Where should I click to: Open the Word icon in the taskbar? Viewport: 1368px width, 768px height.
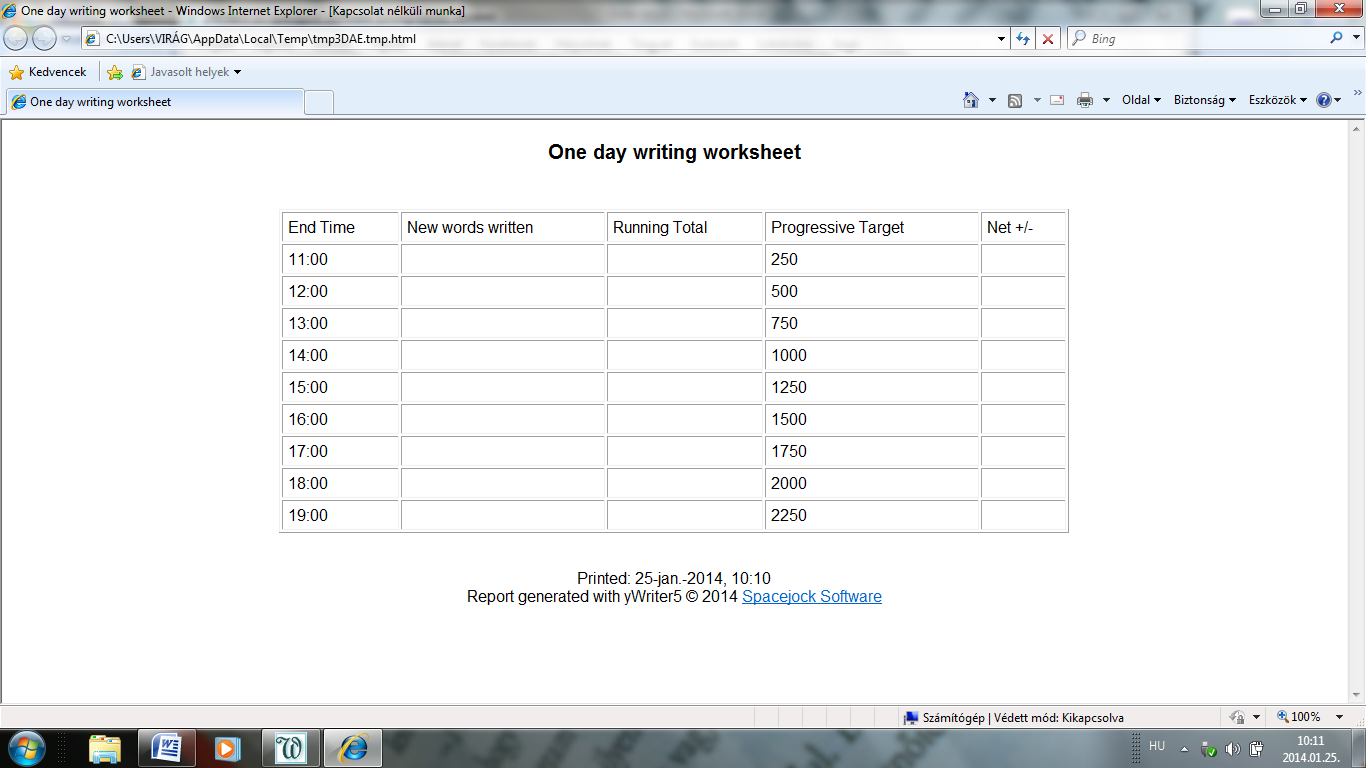click(167, 747)
